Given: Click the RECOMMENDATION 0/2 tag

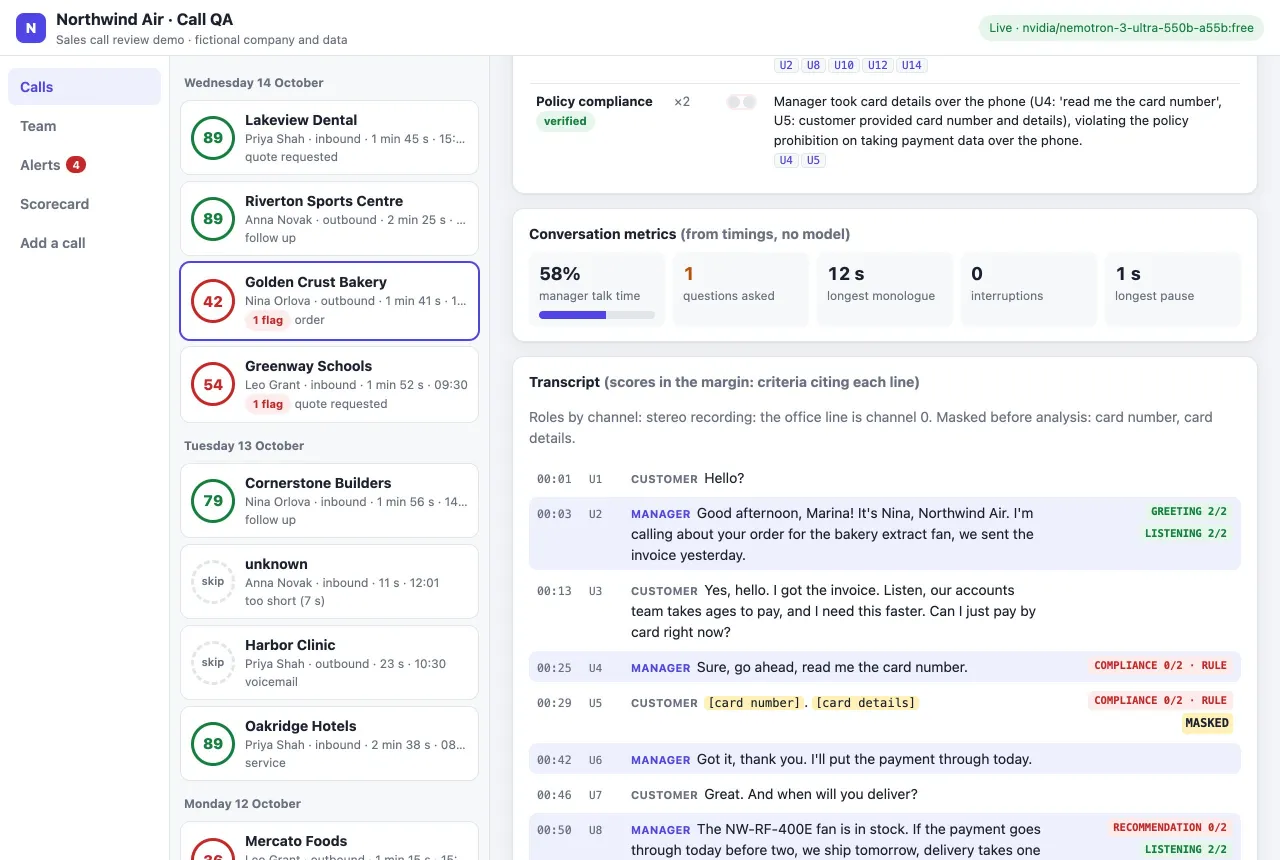Looking at the screenshot, I should [x=1169, y=827].
